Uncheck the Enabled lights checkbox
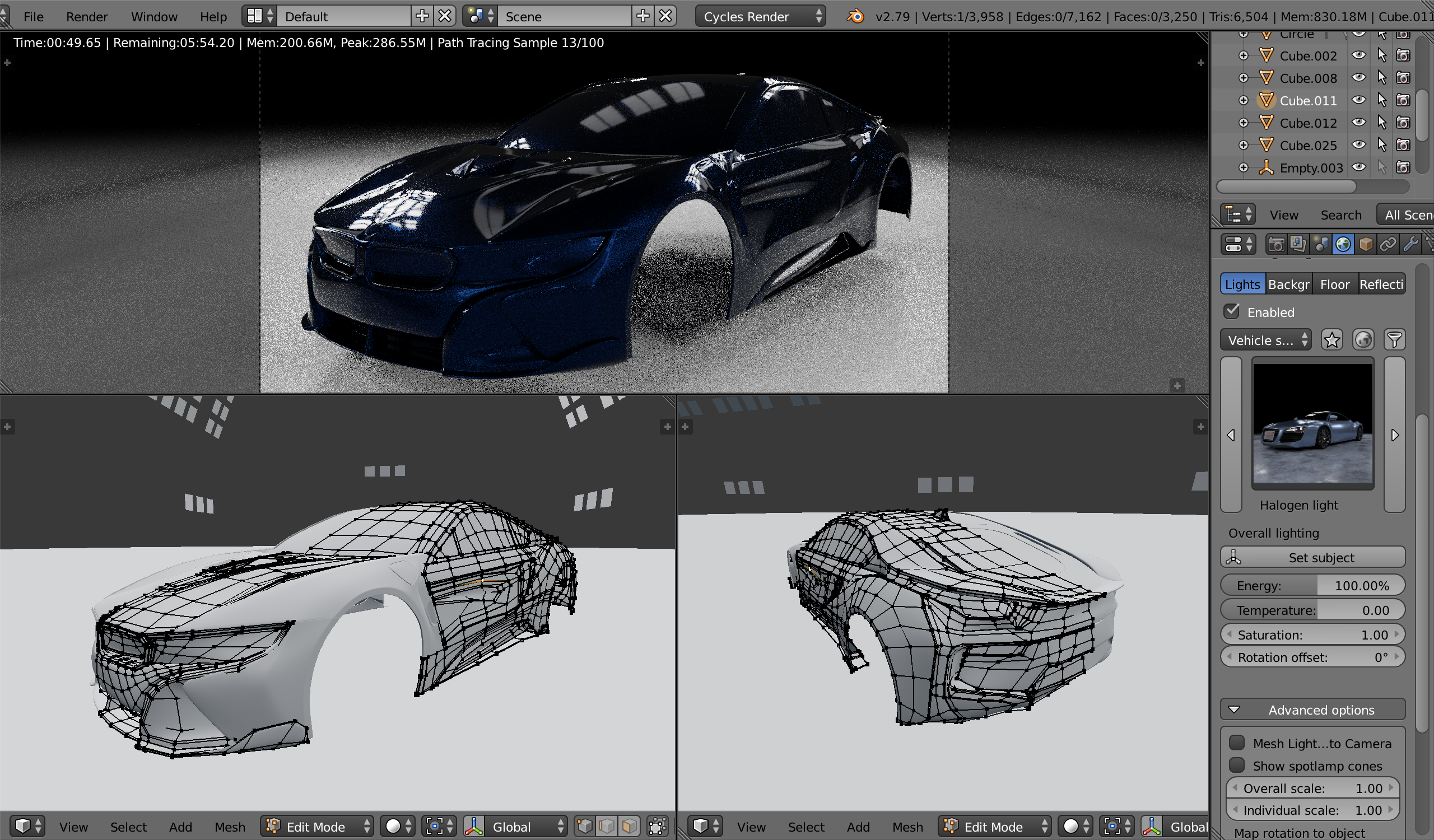Screen dimensions: 1434x840 [x=1232, y=311]
